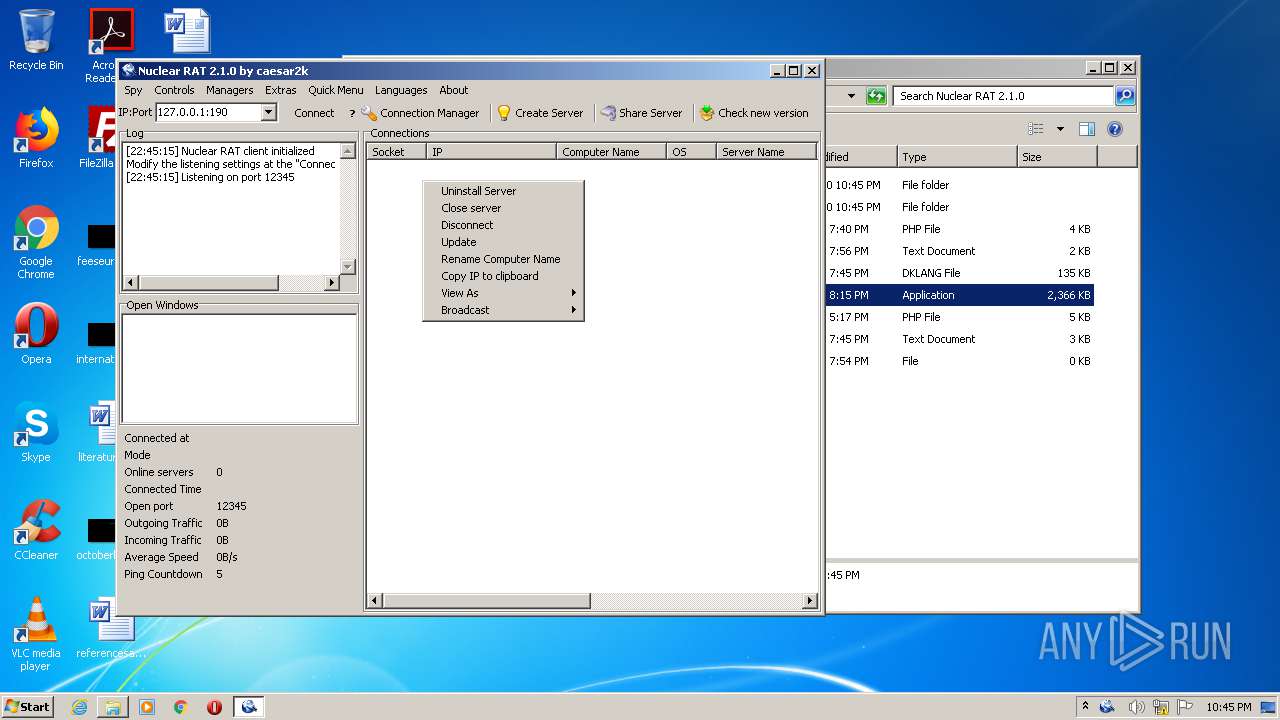The height and width of the screenshot is (720, 1280).
Task: Open Explorer view options dropdown arrow
Action: pos(1060,129)
